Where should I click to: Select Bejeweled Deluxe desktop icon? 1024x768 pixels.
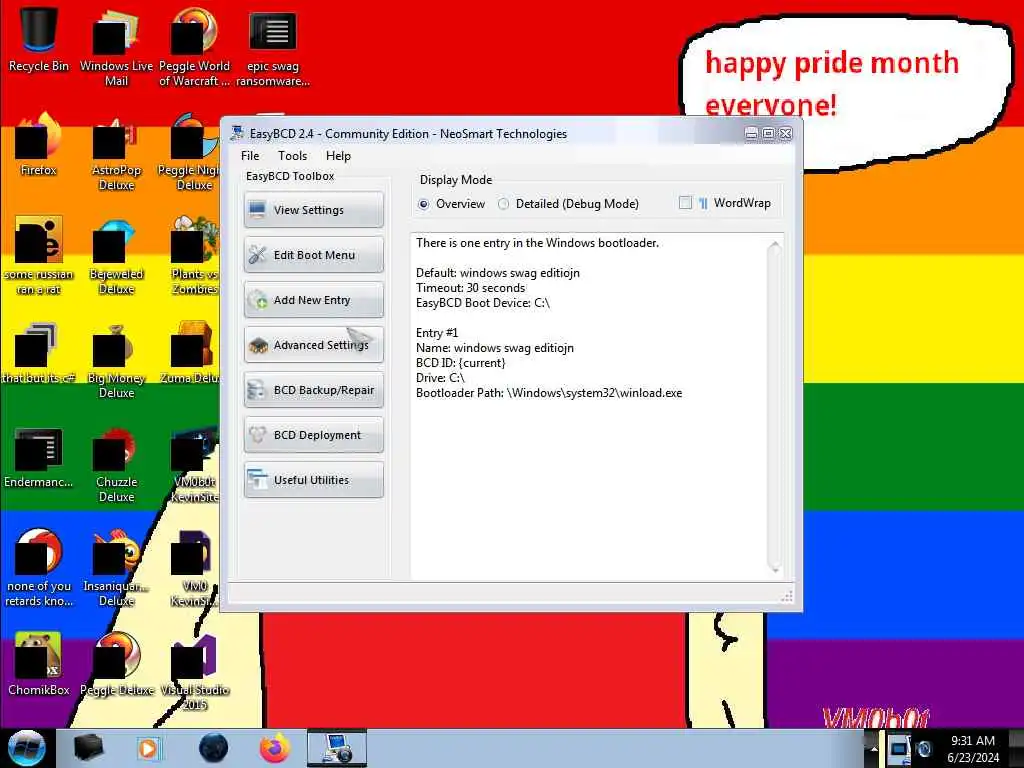point(116,256)
